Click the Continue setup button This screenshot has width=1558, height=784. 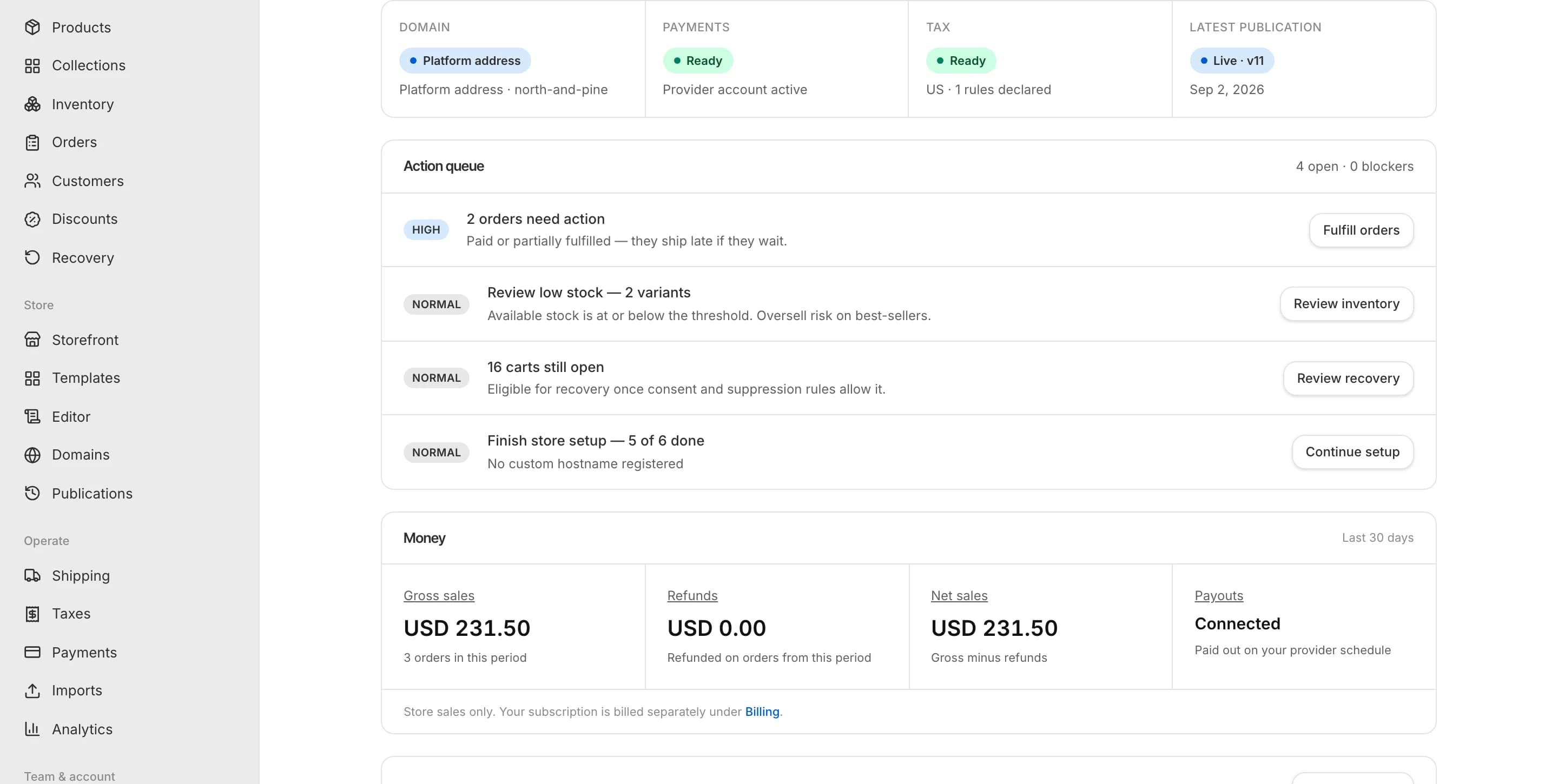[x=1352, y=452]
